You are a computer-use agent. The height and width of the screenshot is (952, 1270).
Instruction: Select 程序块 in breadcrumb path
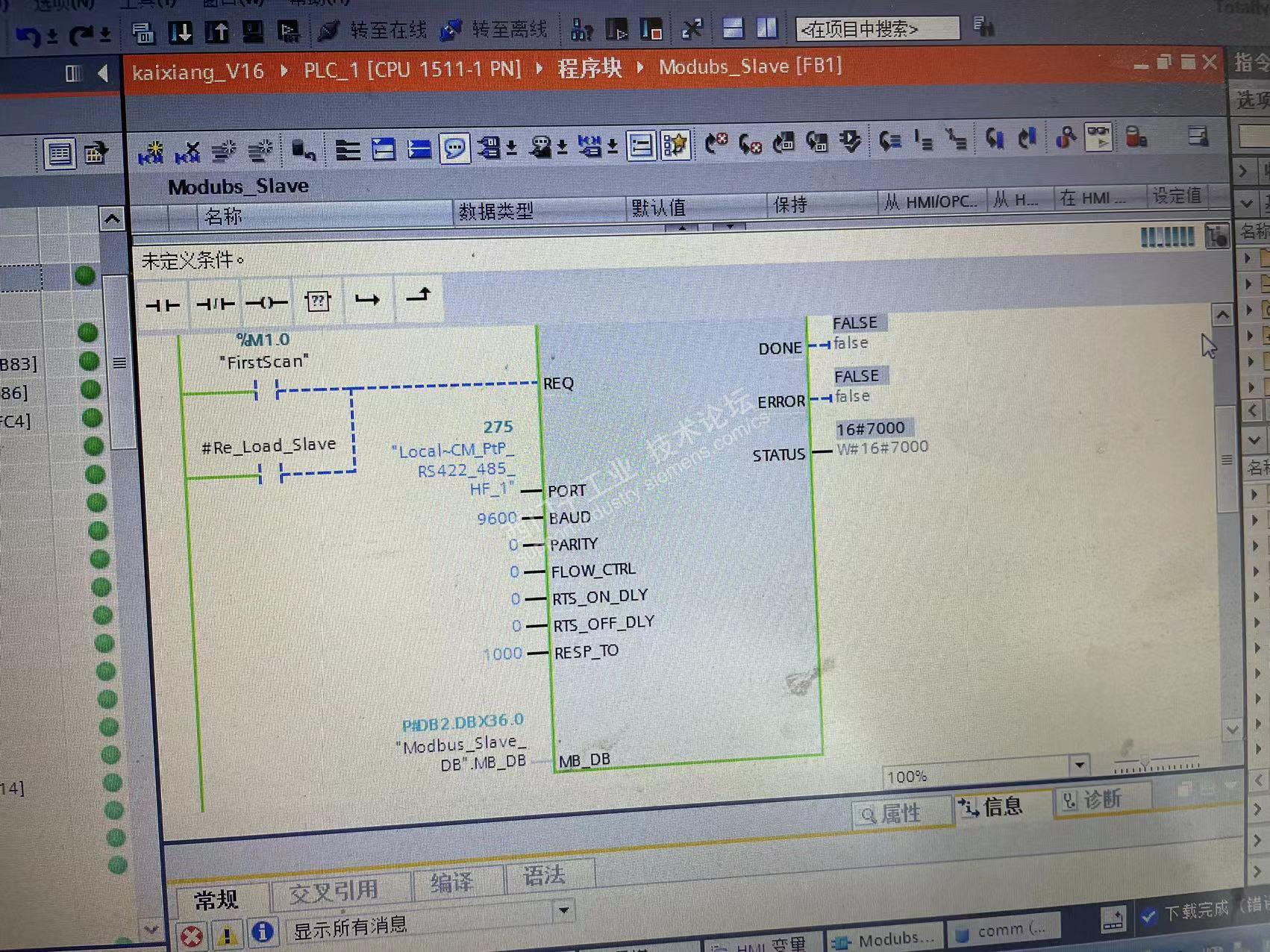589,68
